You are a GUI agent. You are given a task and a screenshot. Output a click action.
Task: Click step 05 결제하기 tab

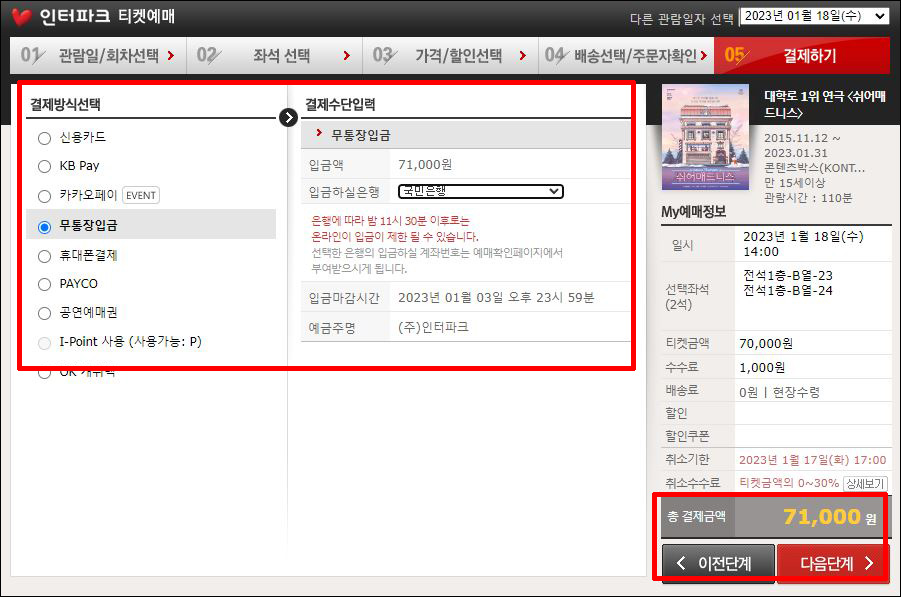[802, 56]
